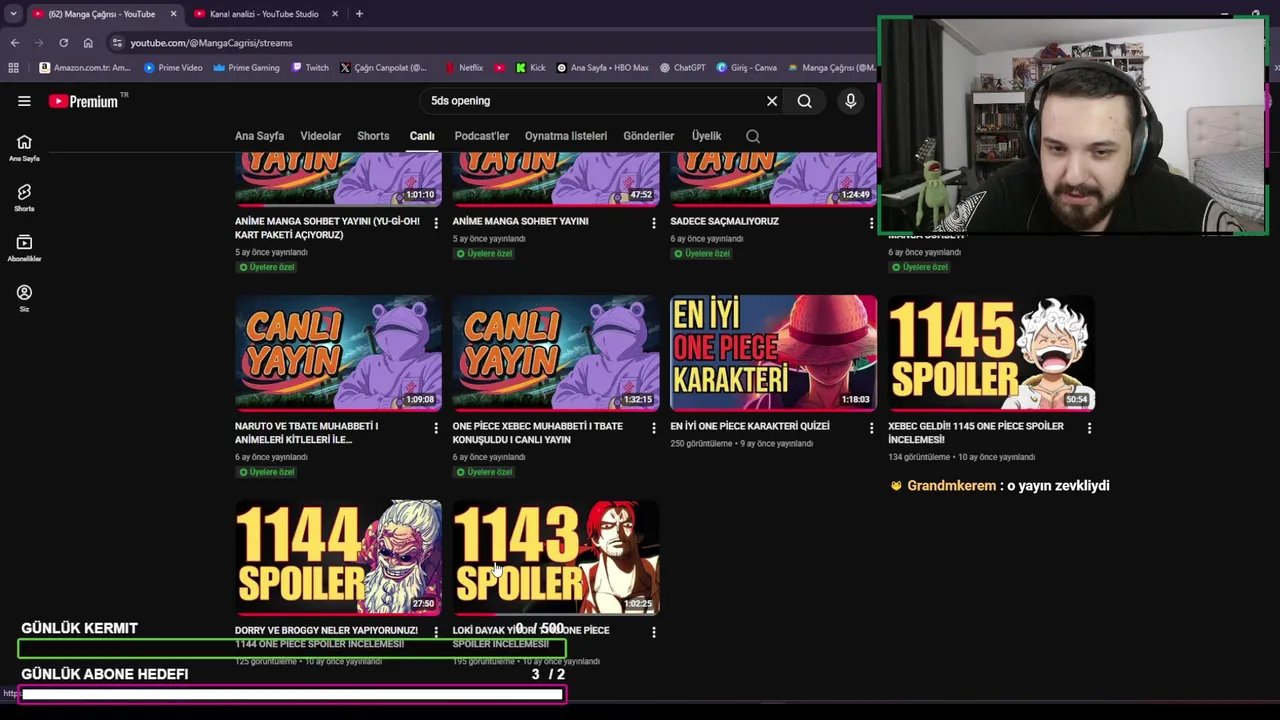1280x720 pixels.
Task: Open XEBEC GELDİ 1145 ONE PİECE title link
Action: point(976,432)
